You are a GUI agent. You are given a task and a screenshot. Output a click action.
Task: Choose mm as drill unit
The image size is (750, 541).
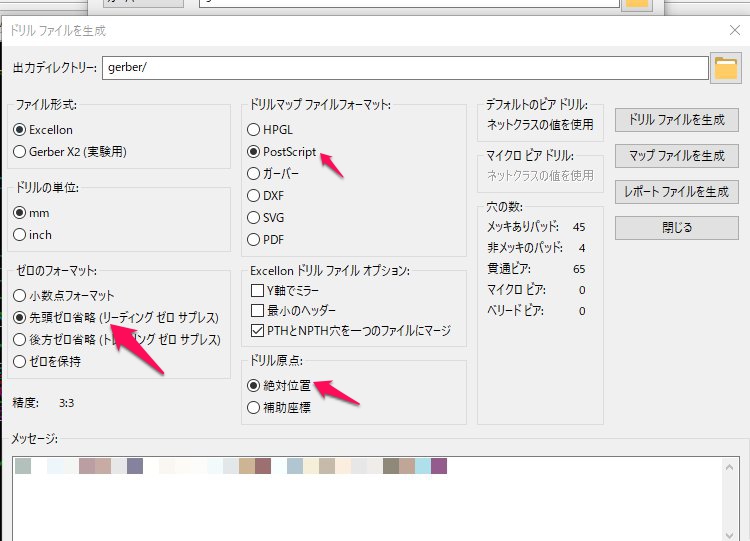coord(20,213)
